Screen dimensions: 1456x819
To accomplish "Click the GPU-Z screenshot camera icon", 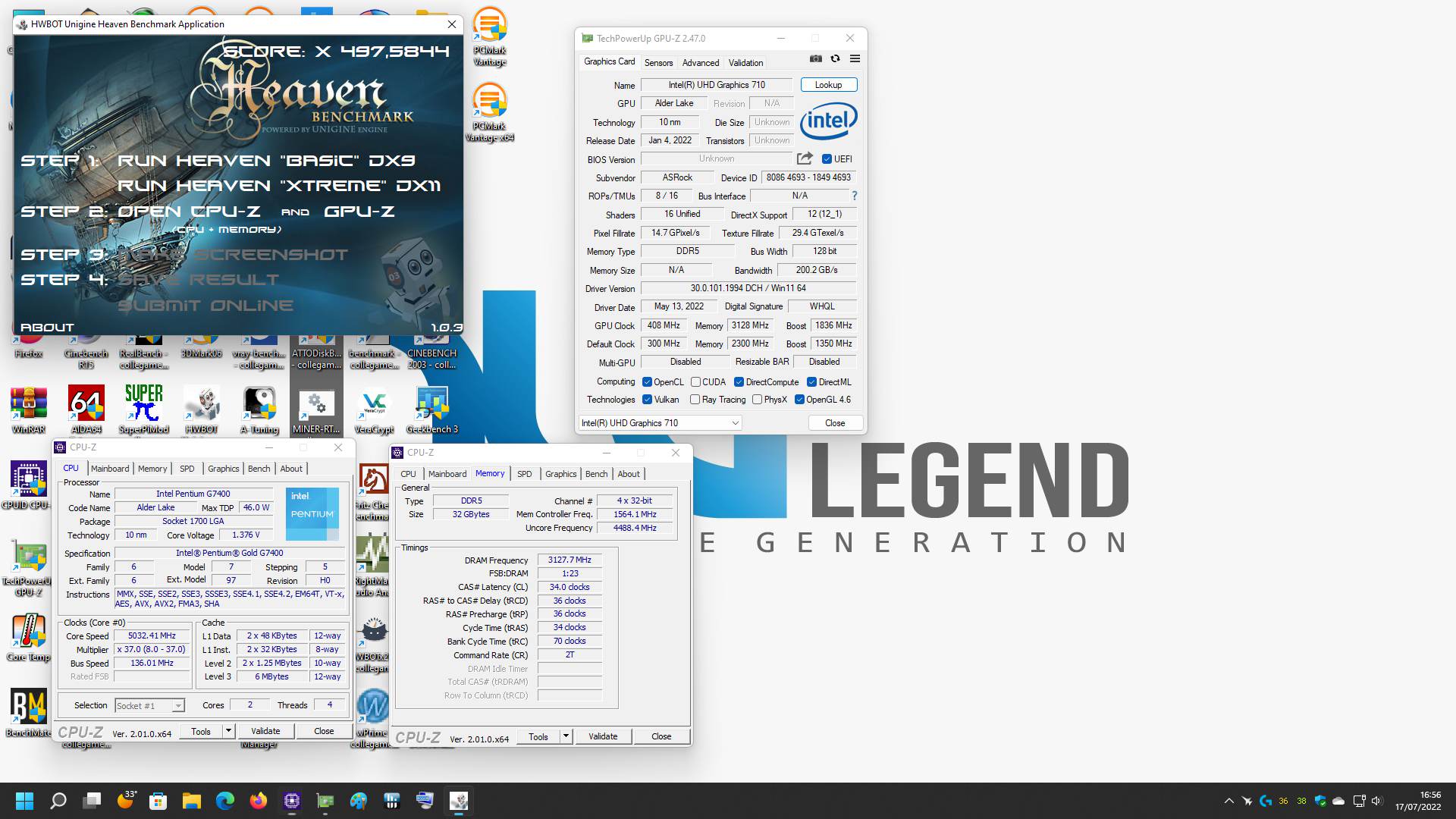I will pyautogui.click(x=815, y=58).
